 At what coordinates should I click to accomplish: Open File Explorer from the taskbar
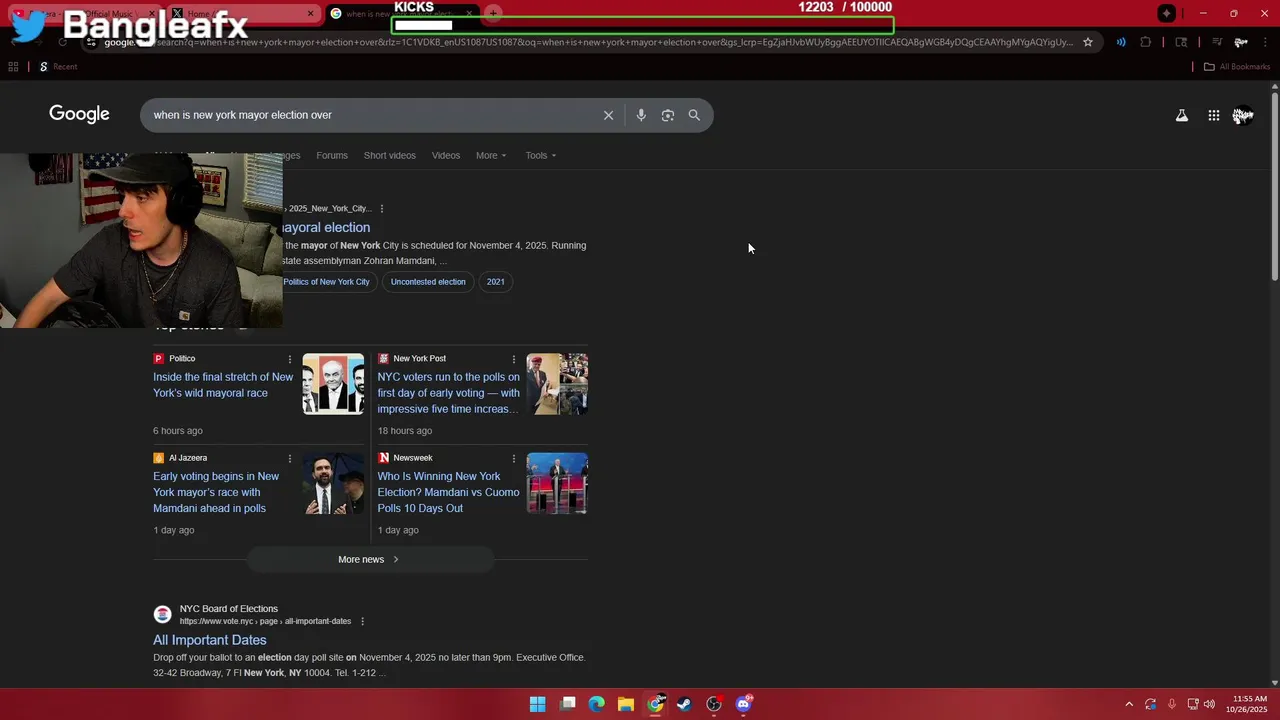[625, 704]
